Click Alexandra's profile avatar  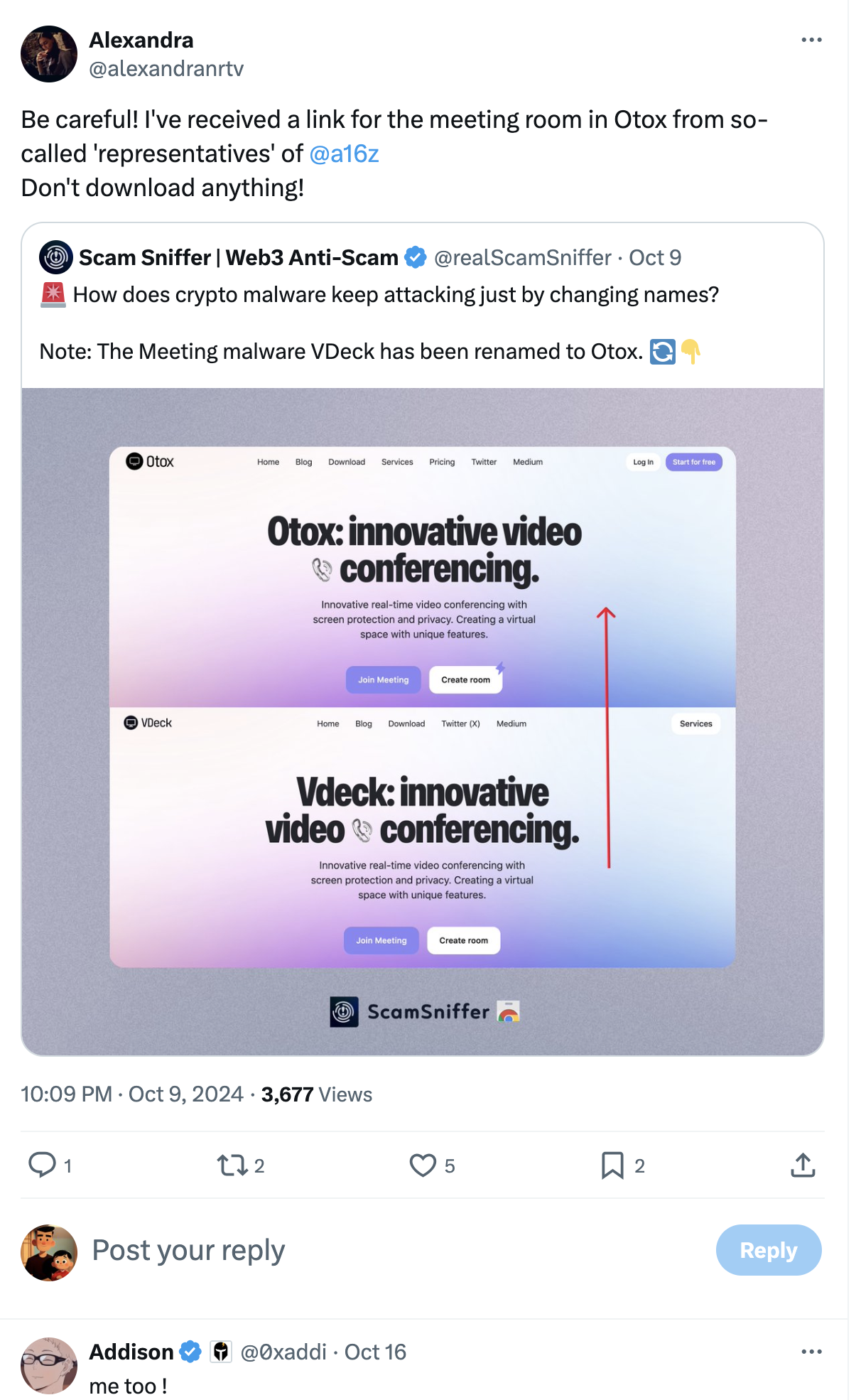(x=49, y=54)
